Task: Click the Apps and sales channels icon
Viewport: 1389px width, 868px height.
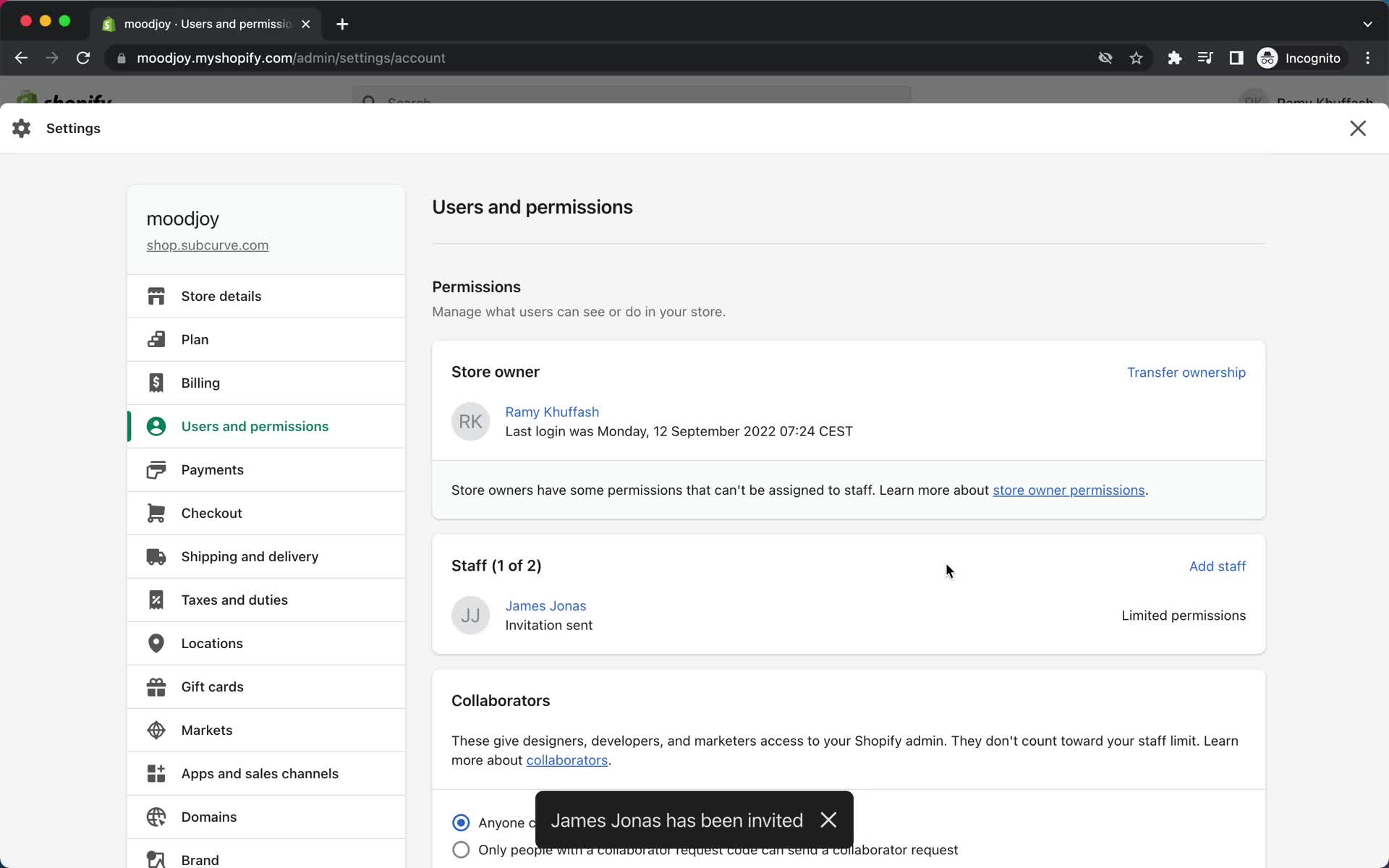Action: pyautogui.click(x=156, y=773)
